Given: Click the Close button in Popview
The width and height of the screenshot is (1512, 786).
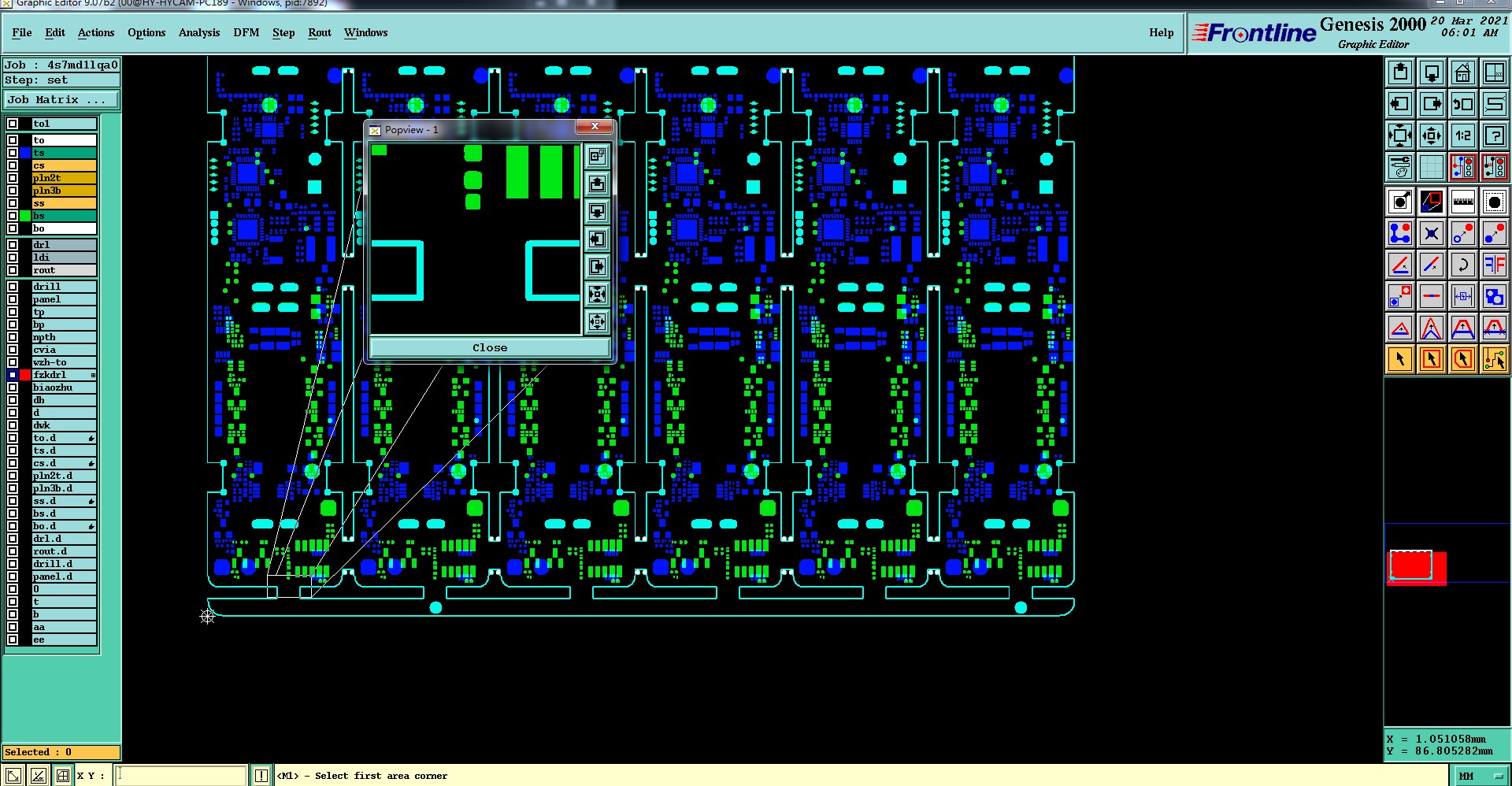Looking at the screenshot, I should pos(490,347).
